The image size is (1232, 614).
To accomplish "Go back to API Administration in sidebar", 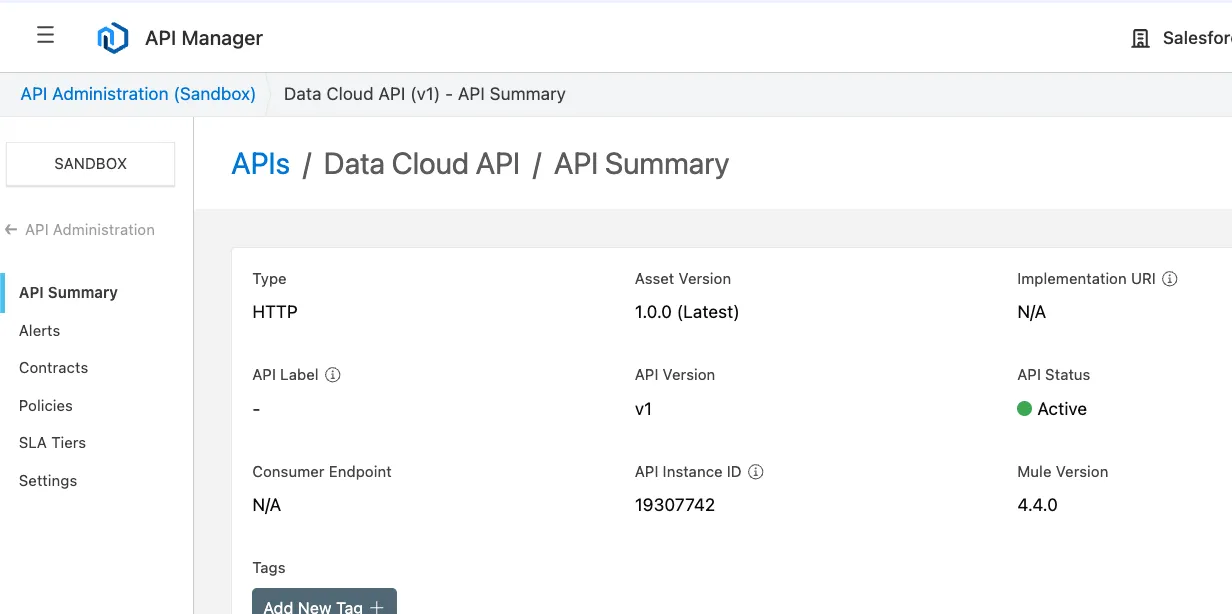I will point(90,230).
